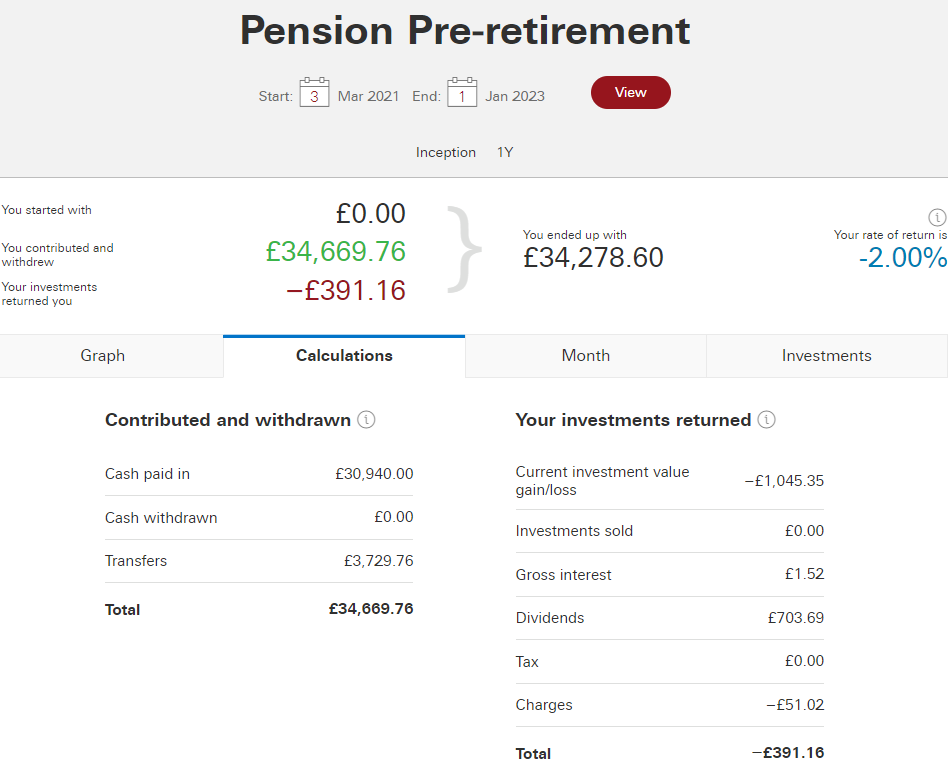Click the Jan 2023 end date text

[515, 96]
